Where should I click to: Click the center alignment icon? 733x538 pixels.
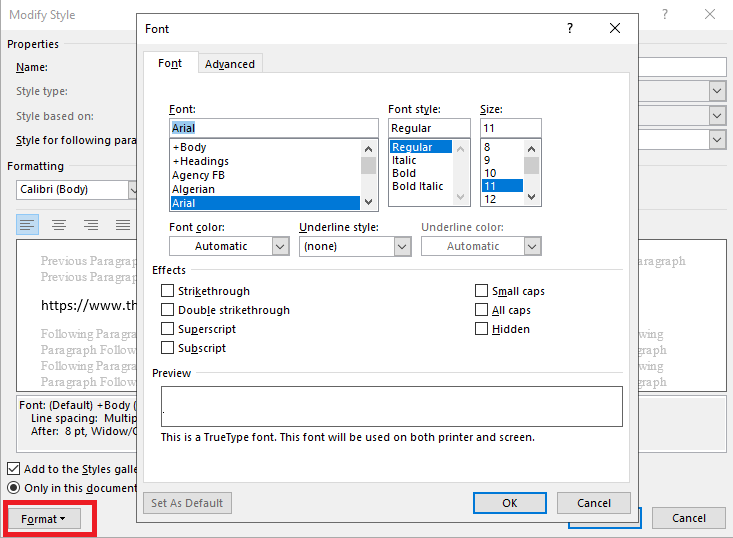[x=59, y=225]
